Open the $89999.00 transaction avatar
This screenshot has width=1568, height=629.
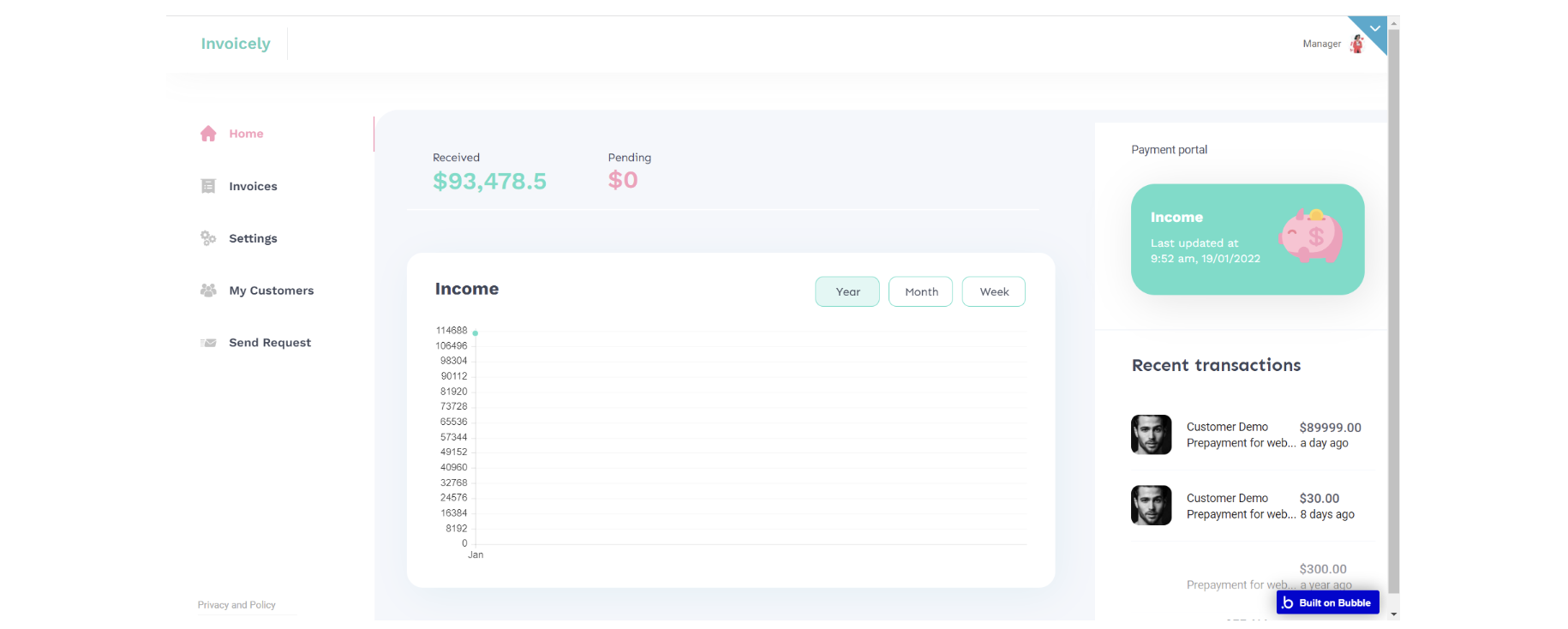coord(1152,434)
